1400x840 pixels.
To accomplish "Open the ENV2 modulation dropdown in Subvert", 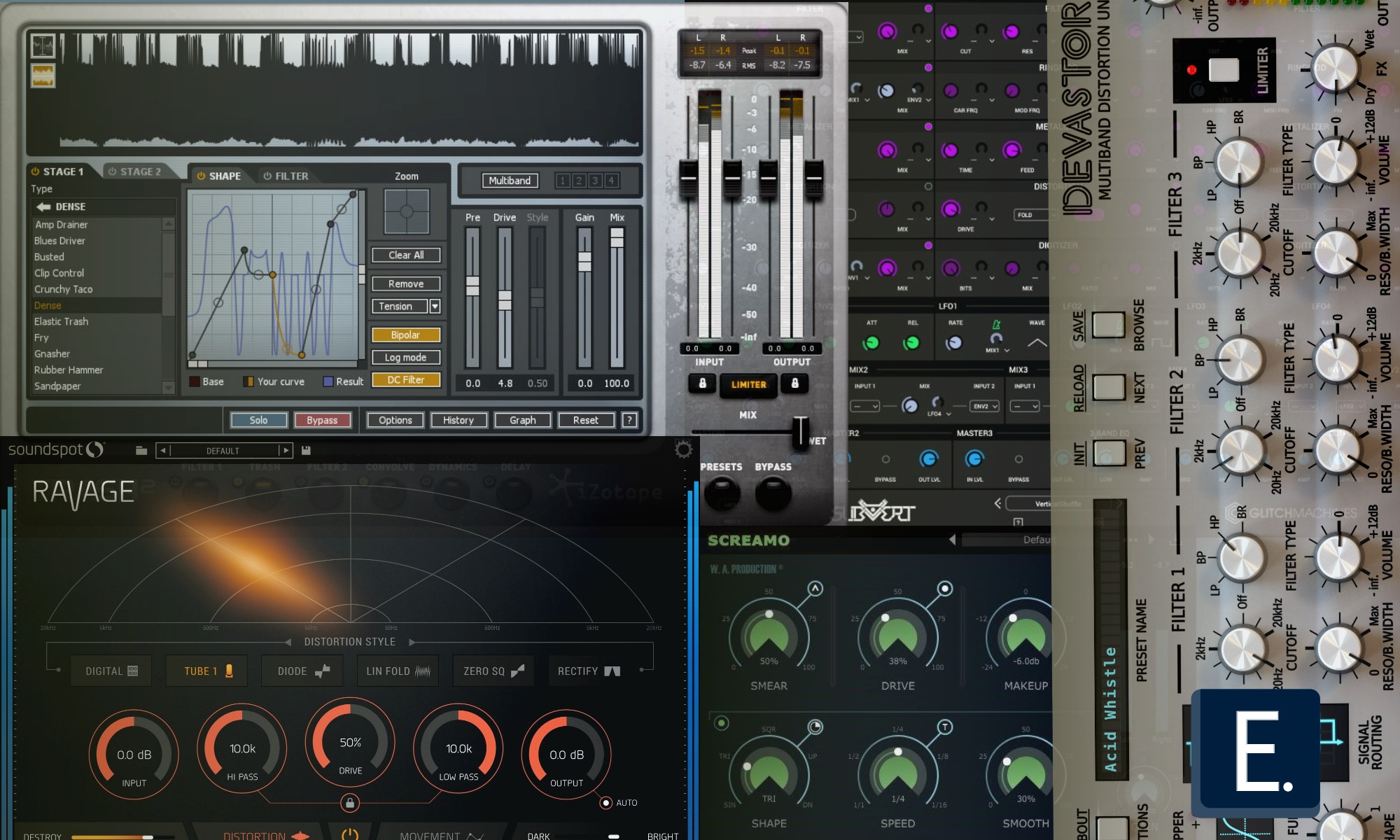I will pyautogui.click(x=919, y=100).
